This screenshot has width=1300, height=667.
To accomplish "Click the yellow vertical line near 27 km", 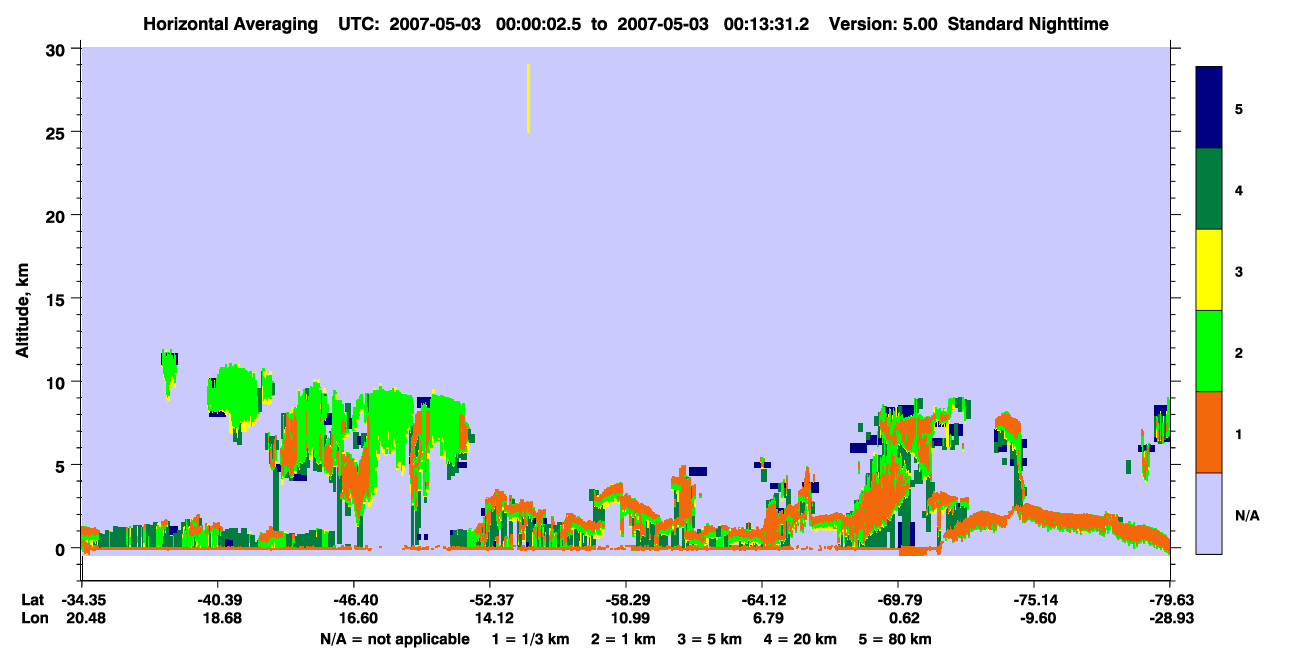I will [528, 98].
